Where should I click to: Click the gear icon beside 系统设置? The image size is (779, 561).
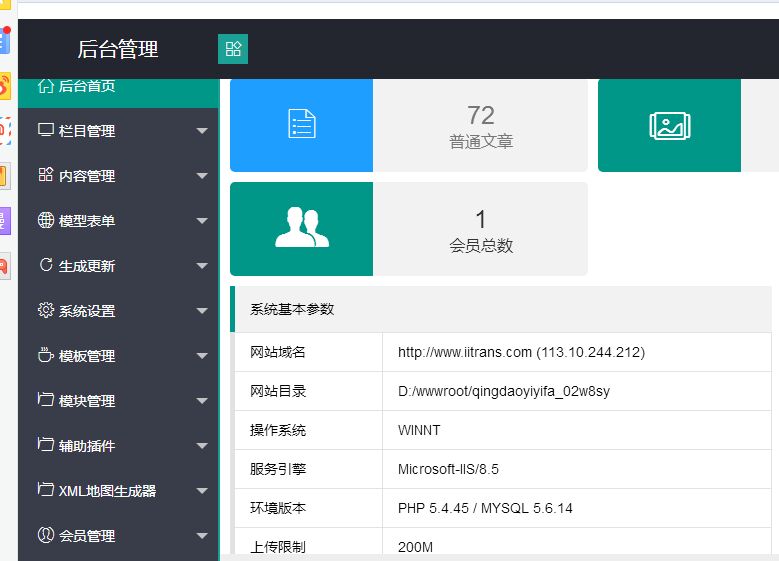pos(46,310)
